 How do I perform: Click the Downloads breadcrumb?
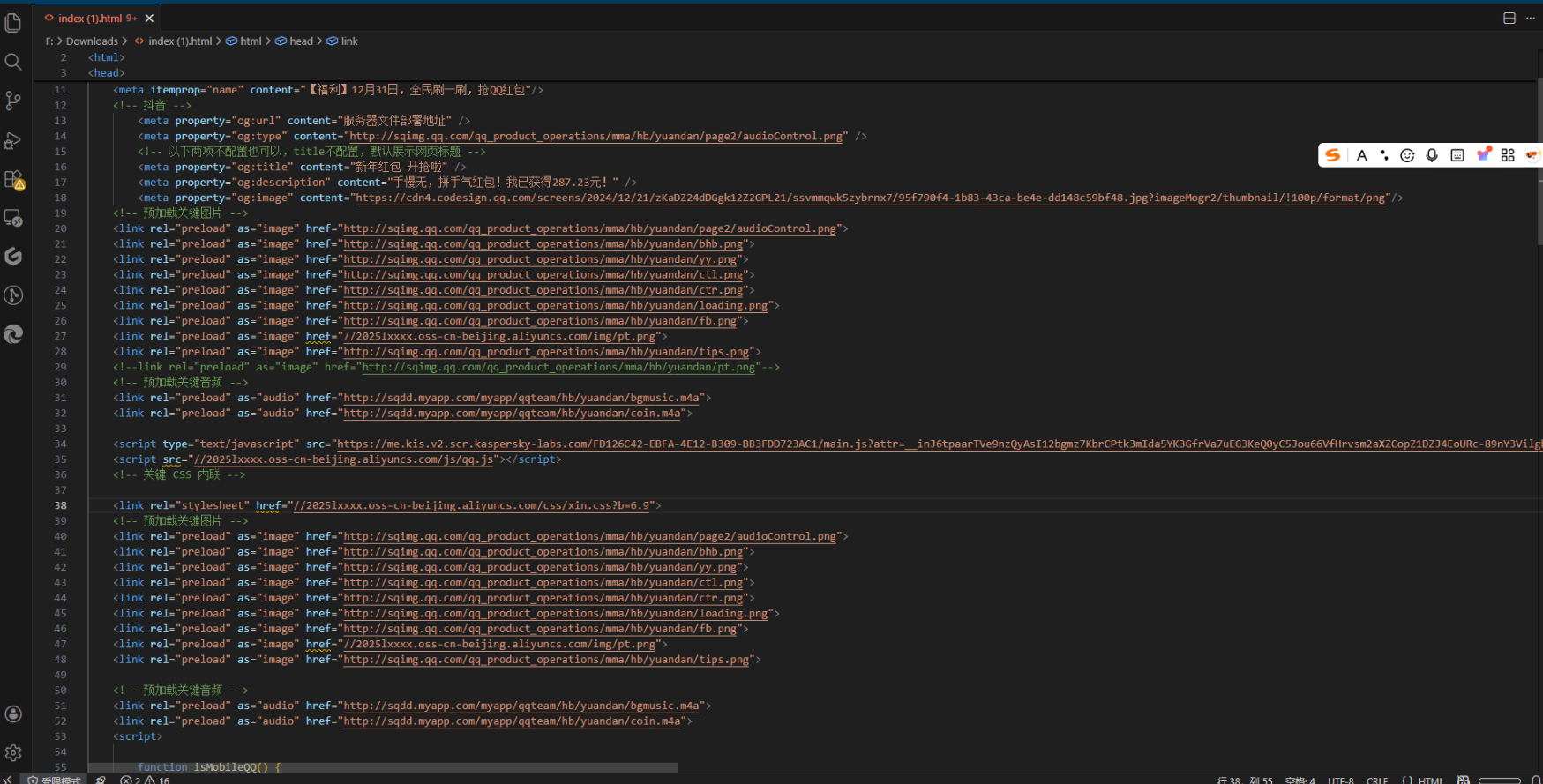[x=92, y=41]
